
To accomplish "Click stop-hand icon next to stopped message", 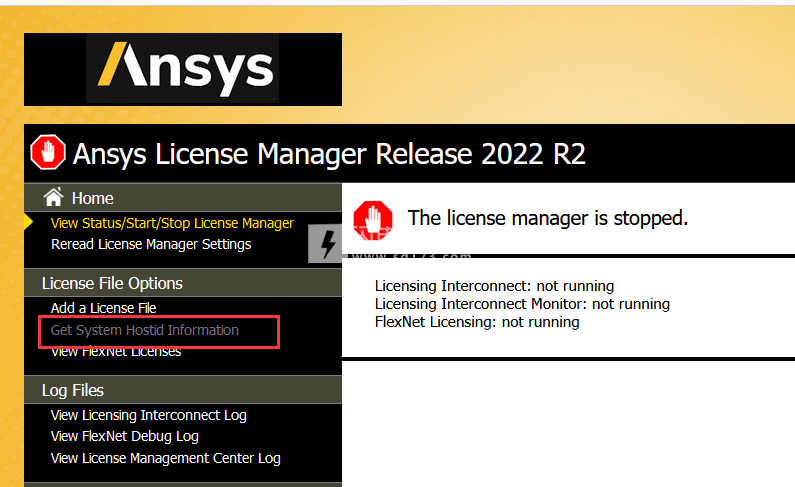I will 373,220.
